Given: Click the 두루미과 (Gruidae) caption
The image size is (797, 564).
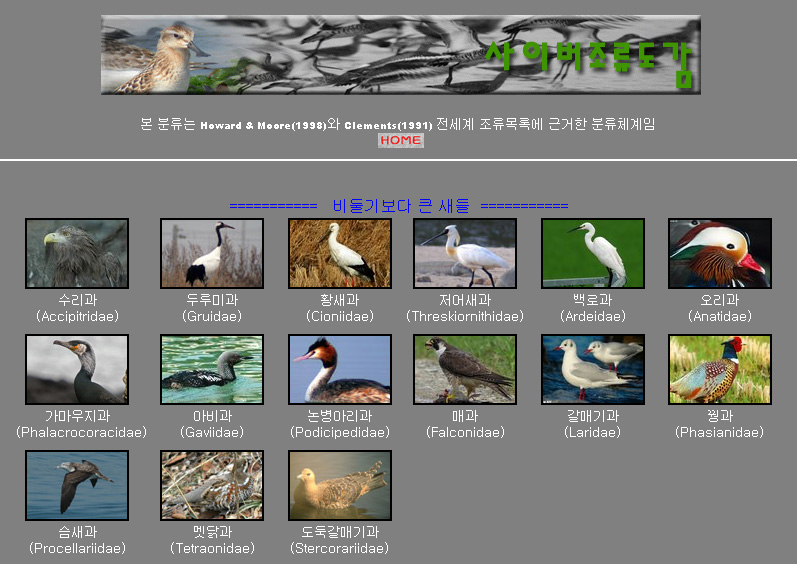Looking at the screenshot, I should point(212,308).
